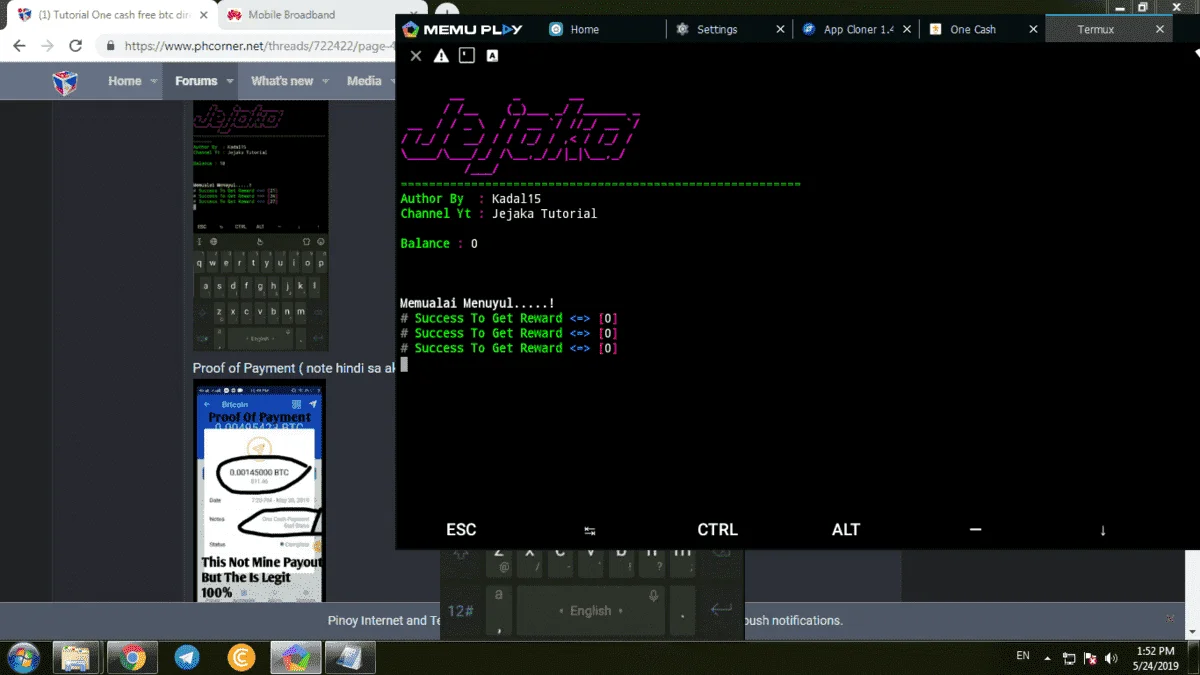Tap the enter key on Android keyboard
The image size is (1200, 675).
pos(720,610)
